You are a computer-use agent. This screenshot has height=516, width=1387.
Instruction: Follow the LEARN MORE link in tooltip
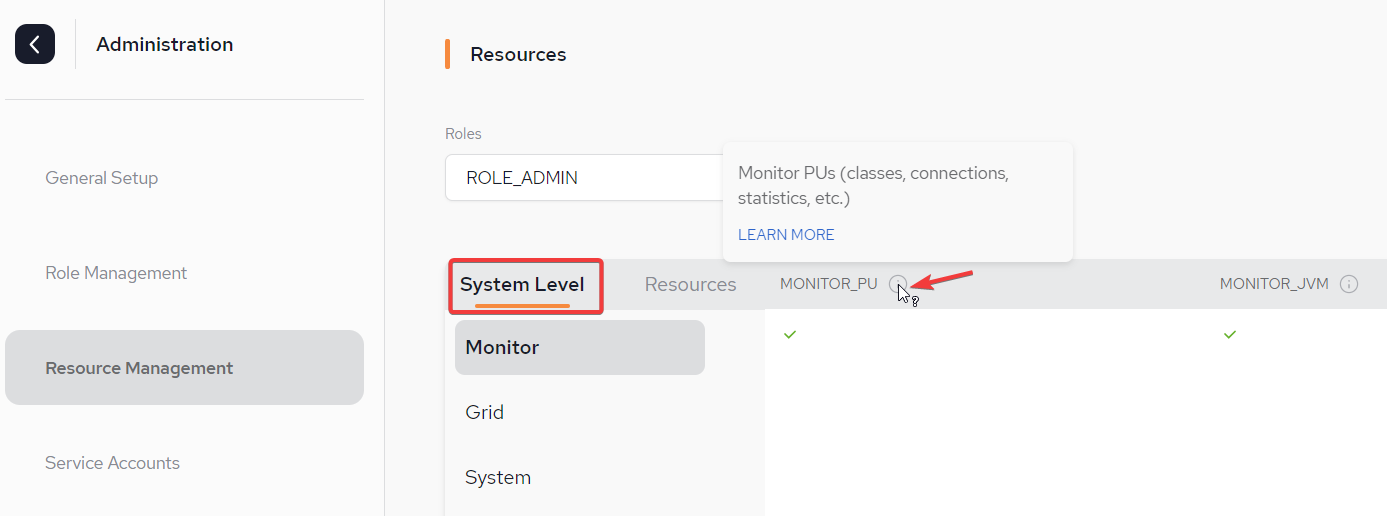pyautogui.click(x=786, y=235)
